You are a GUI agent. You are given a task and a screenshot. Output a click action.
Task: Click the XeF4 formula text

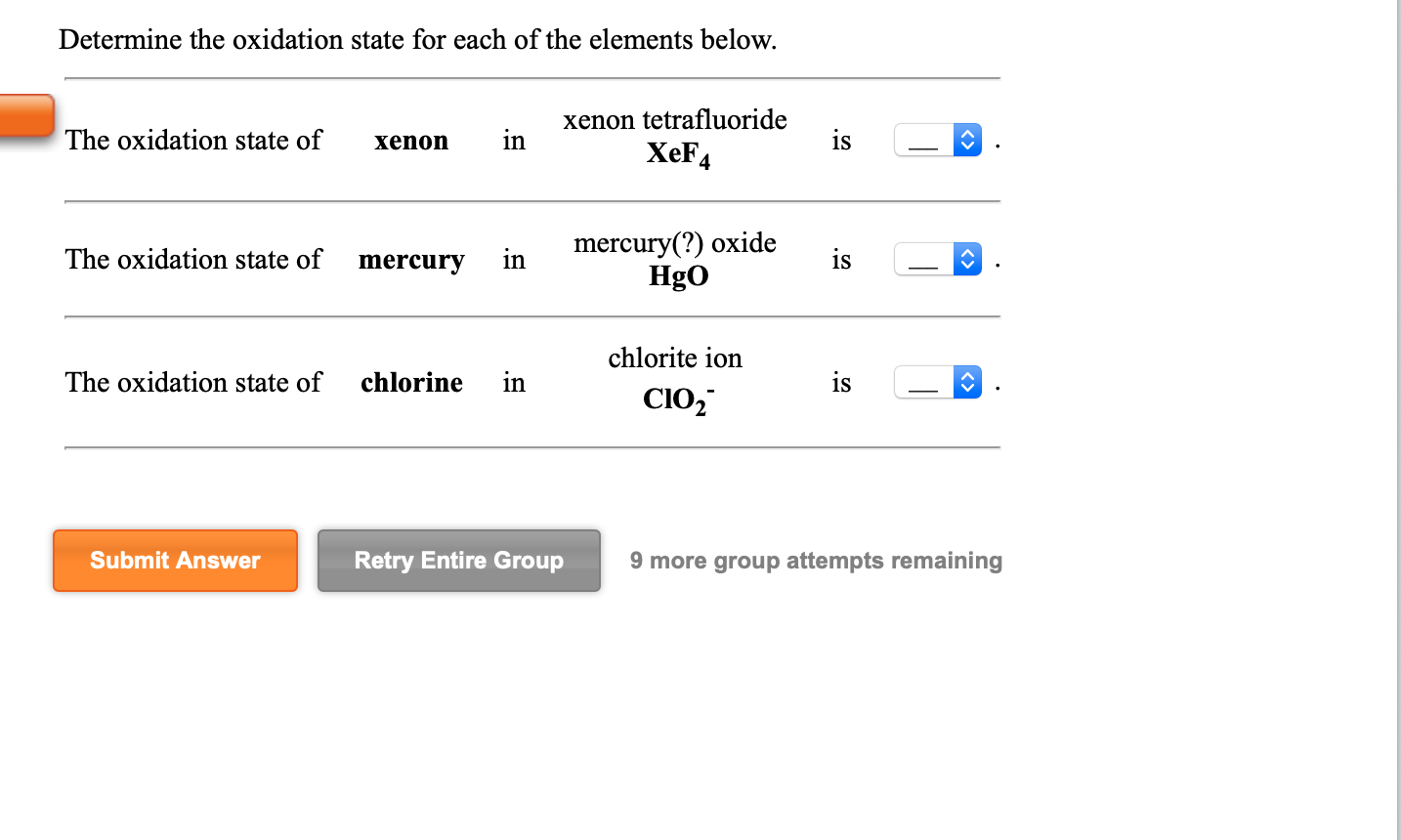(678, 154)
